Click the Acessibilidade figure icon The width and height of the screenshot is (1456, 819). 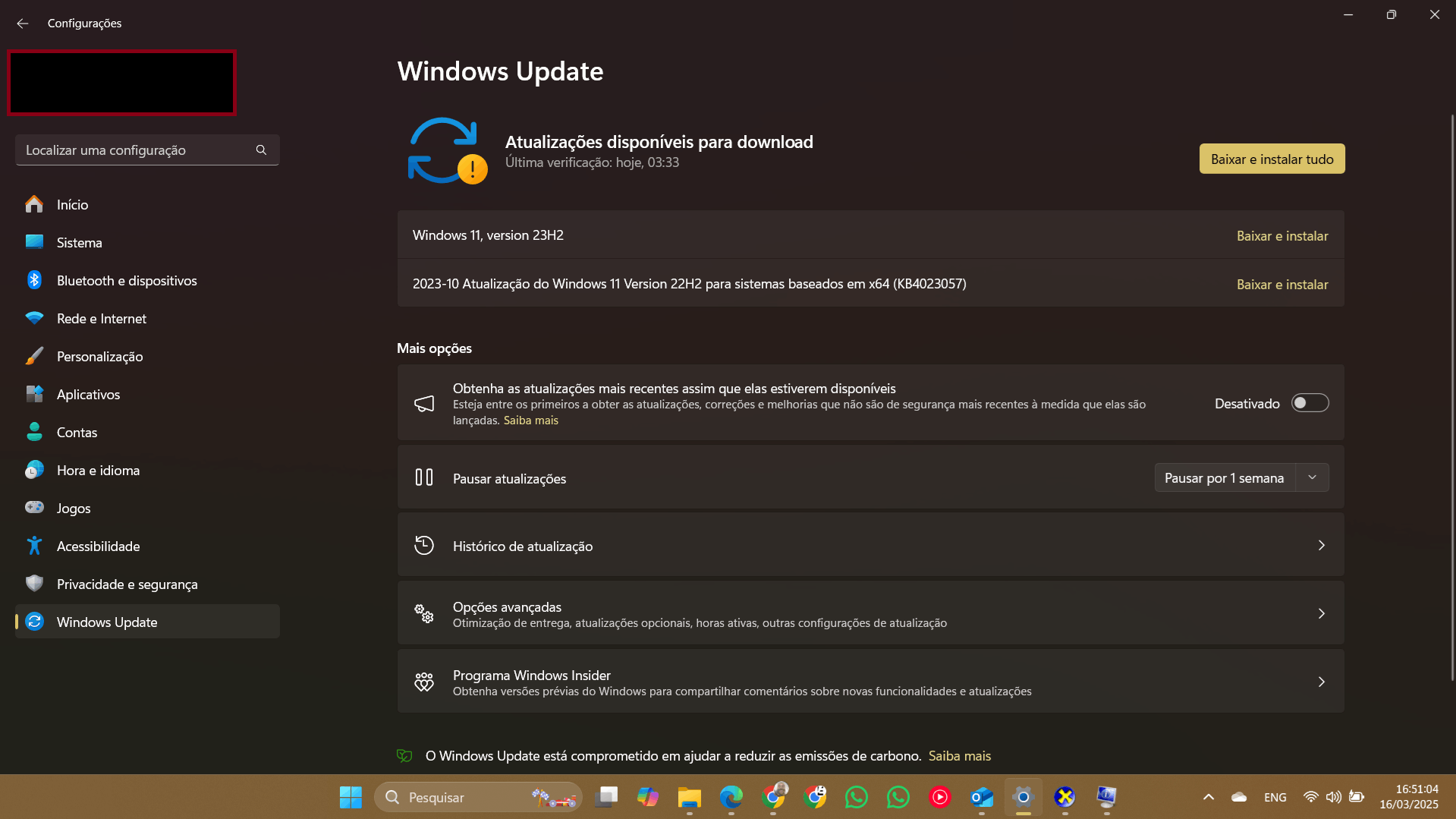tap(34, 546)
